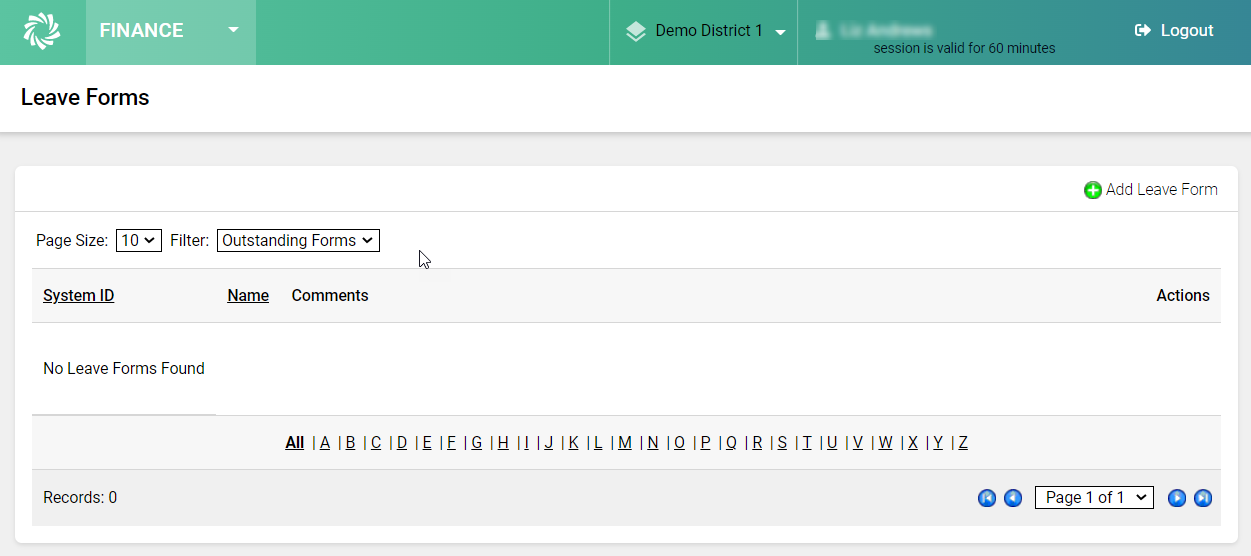This screenshot has height=556, width=1251.
Task: Filter names by letter Y
Action: [x=938, y=443]
